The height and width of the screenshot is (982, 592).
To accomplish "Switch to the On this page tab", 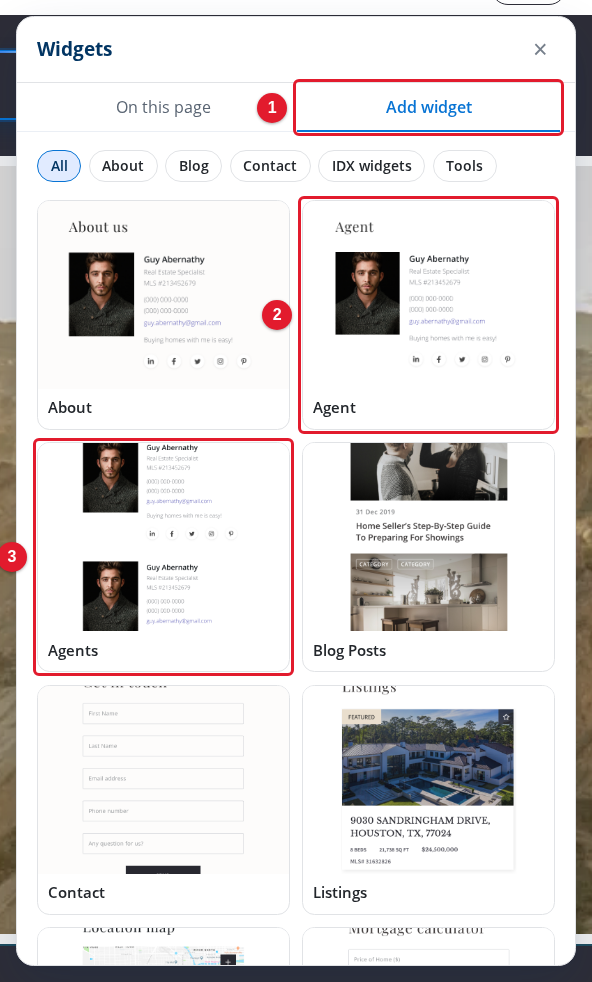I will 163,107.
